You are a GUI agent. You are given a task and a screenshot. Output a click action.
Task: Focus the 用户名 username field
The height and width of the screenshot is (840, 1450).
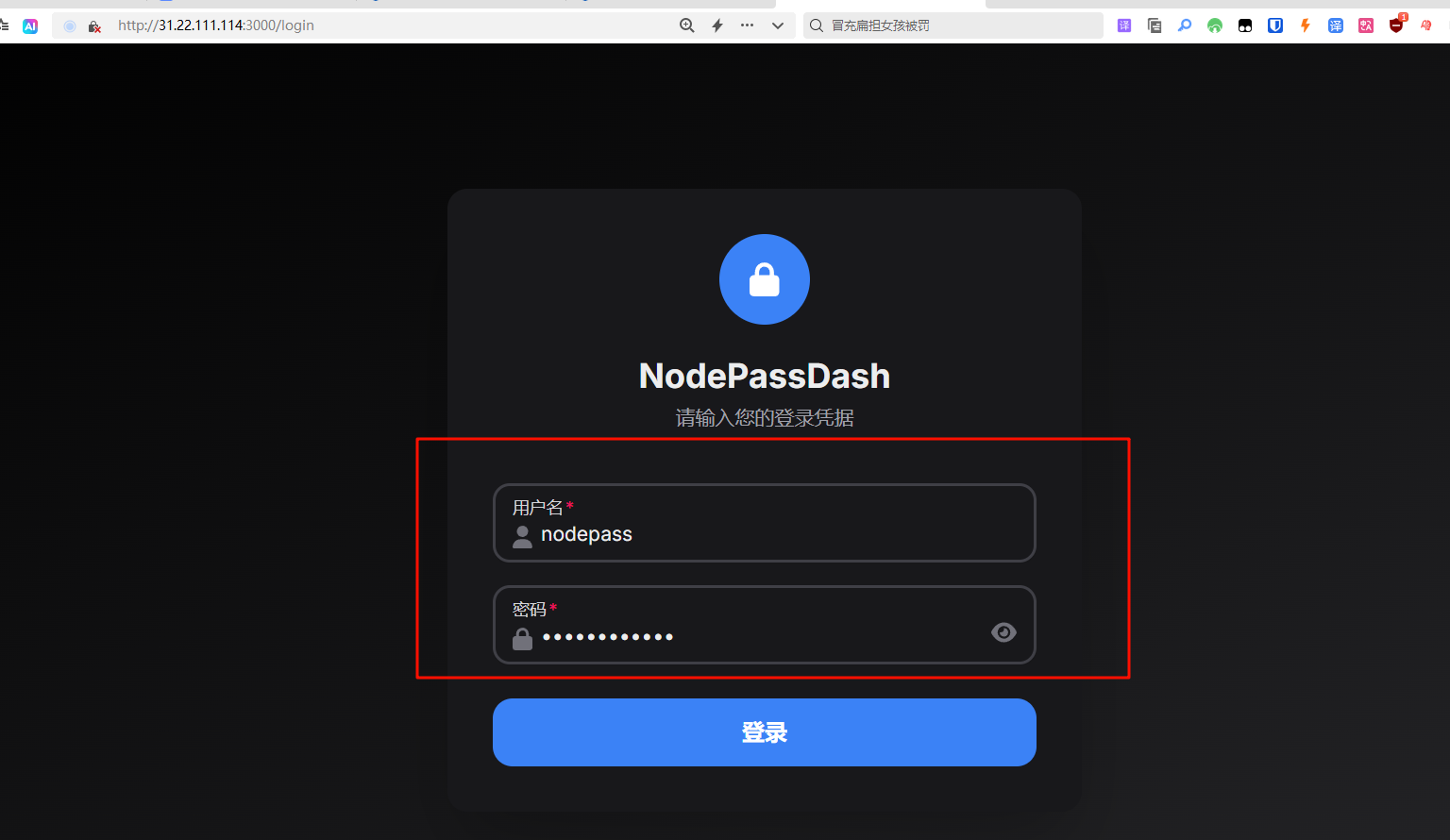pyautogui.click(x=765, y=523)
